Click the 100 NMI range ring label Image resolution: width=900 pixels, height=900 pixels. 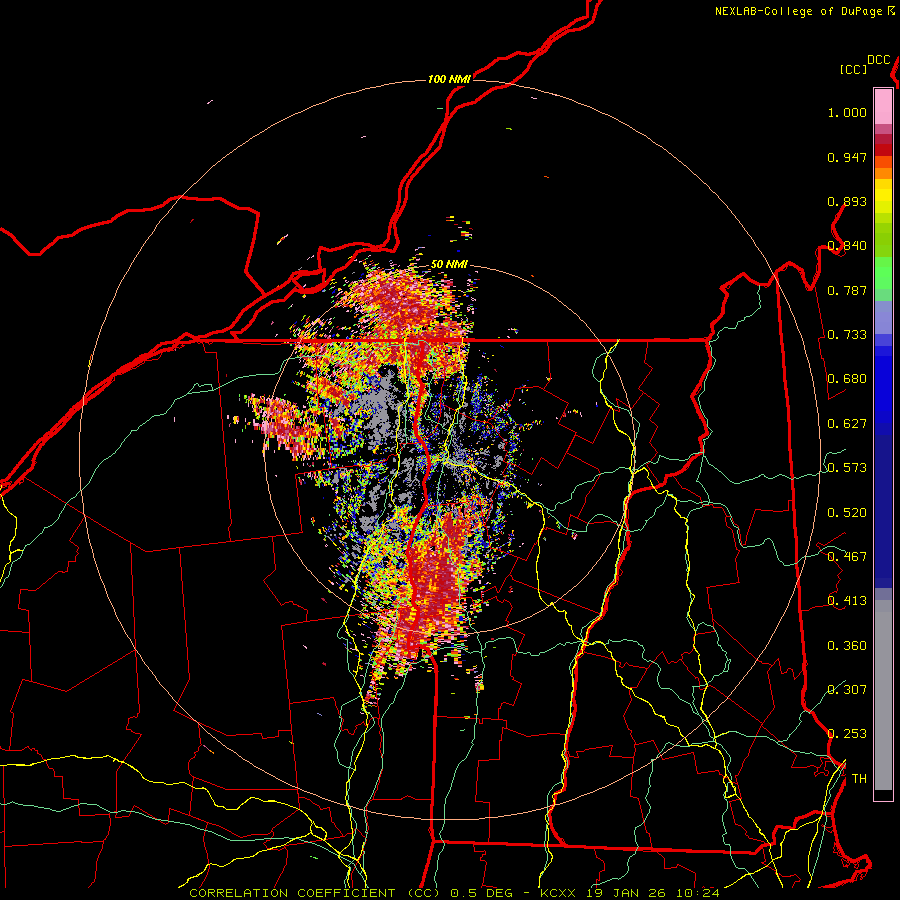(x=449, y=79)
